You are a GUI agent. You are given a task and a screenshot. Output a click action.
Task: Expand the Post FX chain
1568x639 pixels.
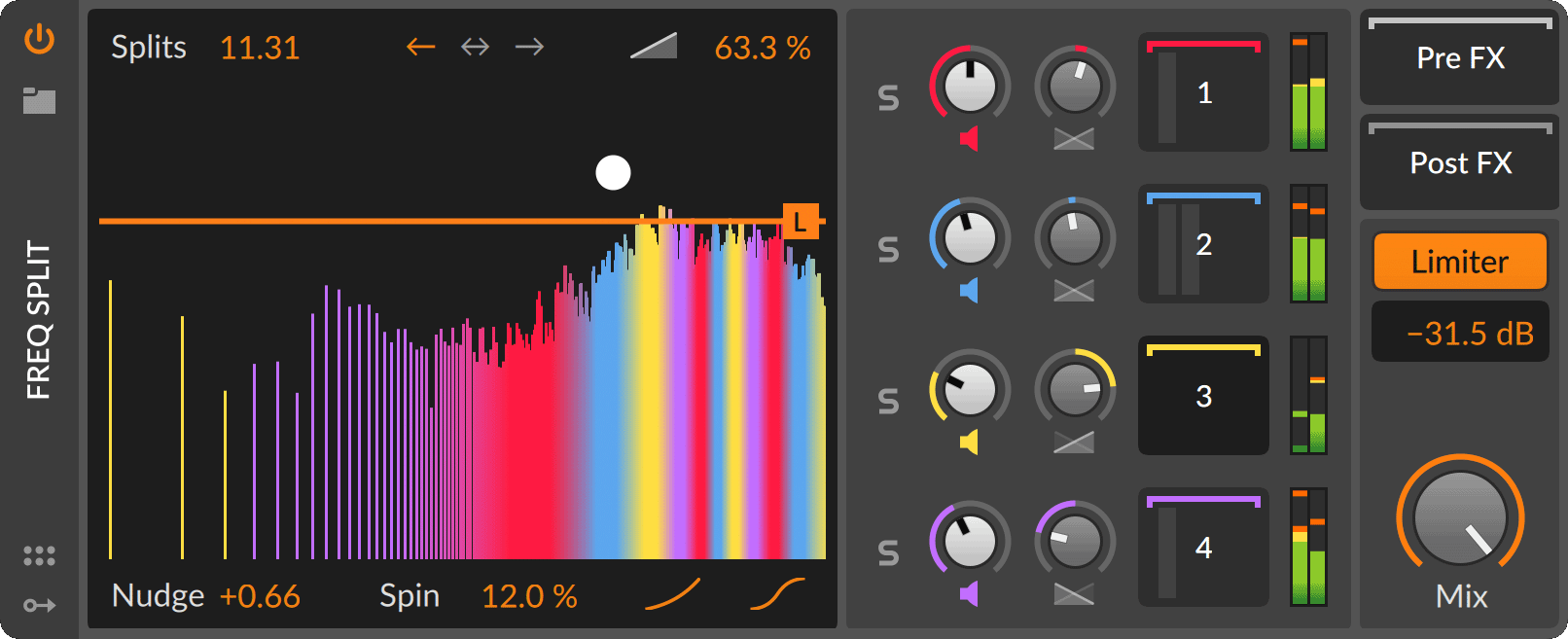(x=1459, y=163)
